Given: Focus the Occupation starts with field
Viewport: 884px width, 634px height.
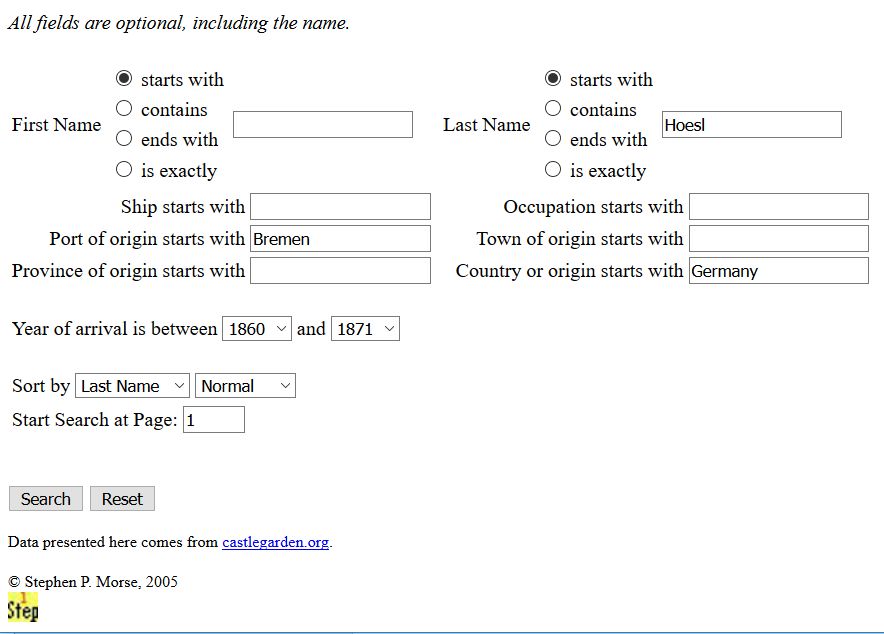Looking at the screenshot, I should (779, 207).
